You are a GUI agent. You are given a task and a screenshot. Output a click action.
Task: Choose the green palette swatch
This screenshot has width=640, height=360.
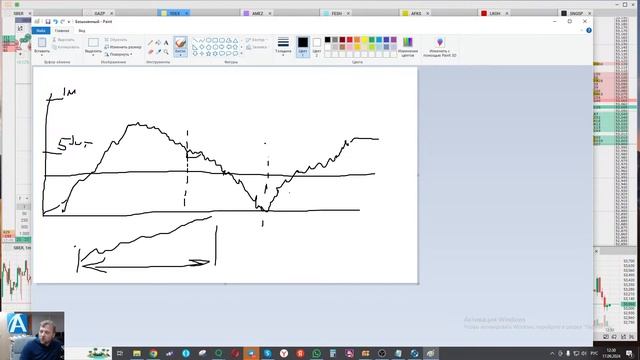[371, 40]
